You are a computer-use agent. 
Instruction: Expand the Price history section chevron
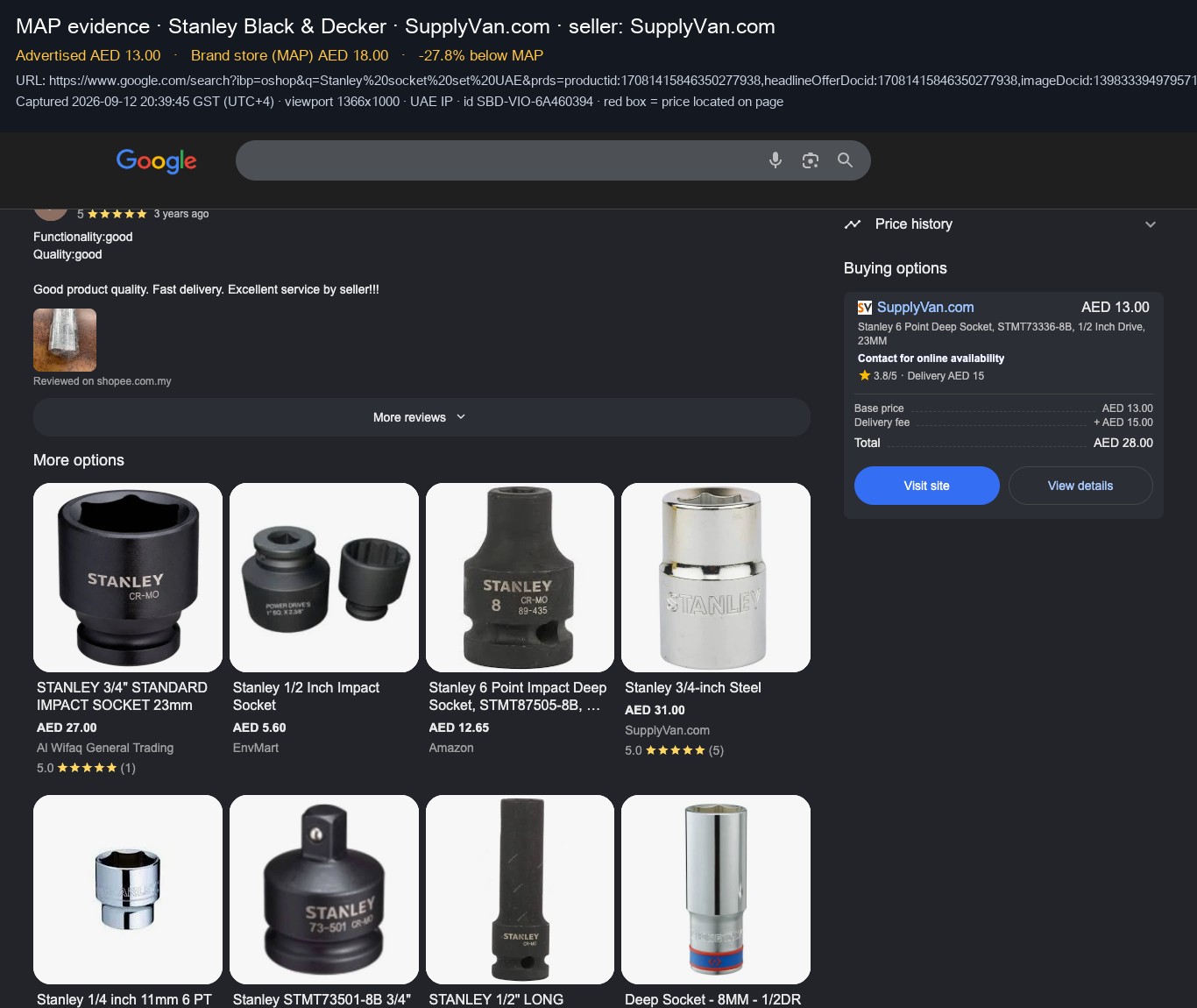[x=1151, y=224]
